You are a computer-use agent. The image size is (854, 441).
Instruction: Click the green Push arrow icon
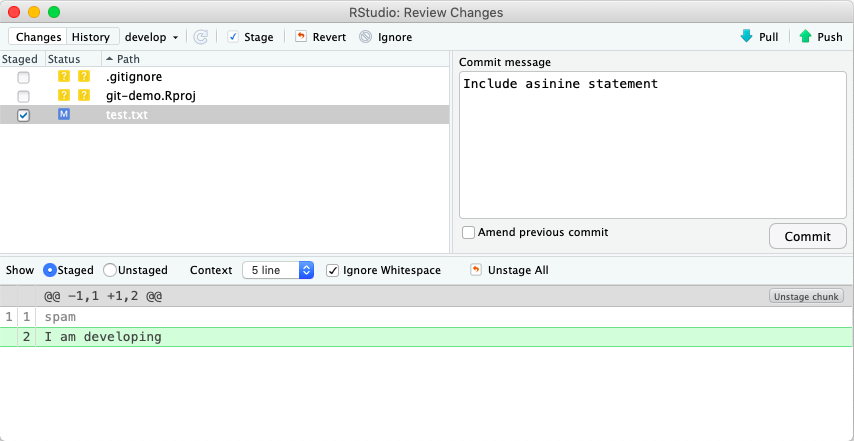[x=806, y=36]
